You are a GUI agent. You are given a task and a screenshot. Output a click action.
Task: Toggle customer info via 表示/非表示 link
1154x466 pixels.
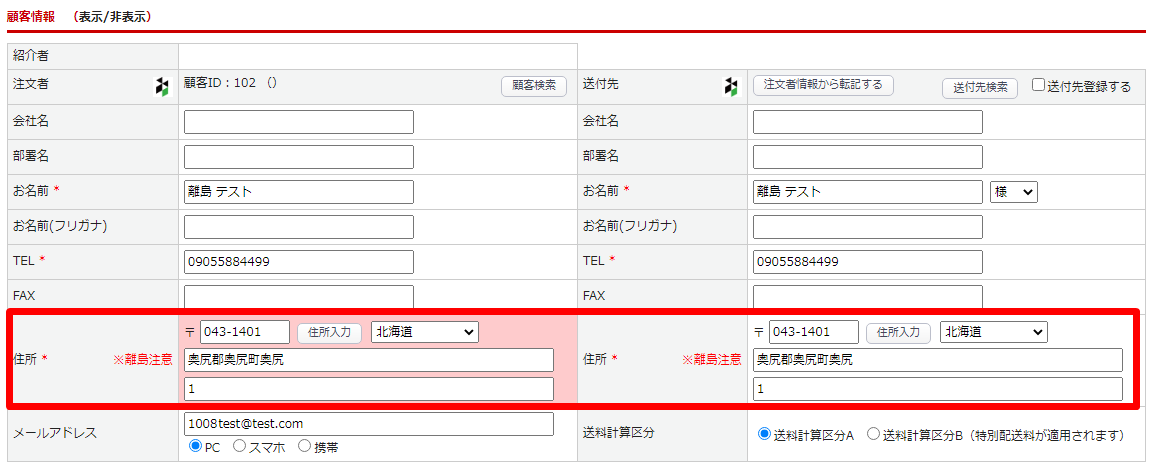113,17
